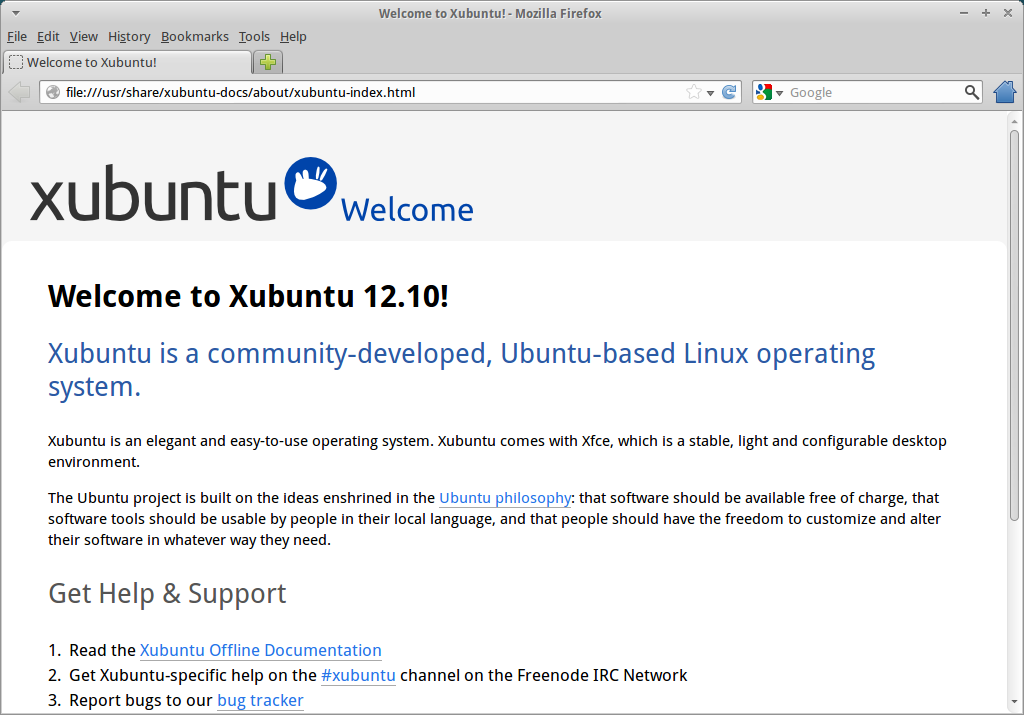Focus the Google search input field

(x=874, y=92)
